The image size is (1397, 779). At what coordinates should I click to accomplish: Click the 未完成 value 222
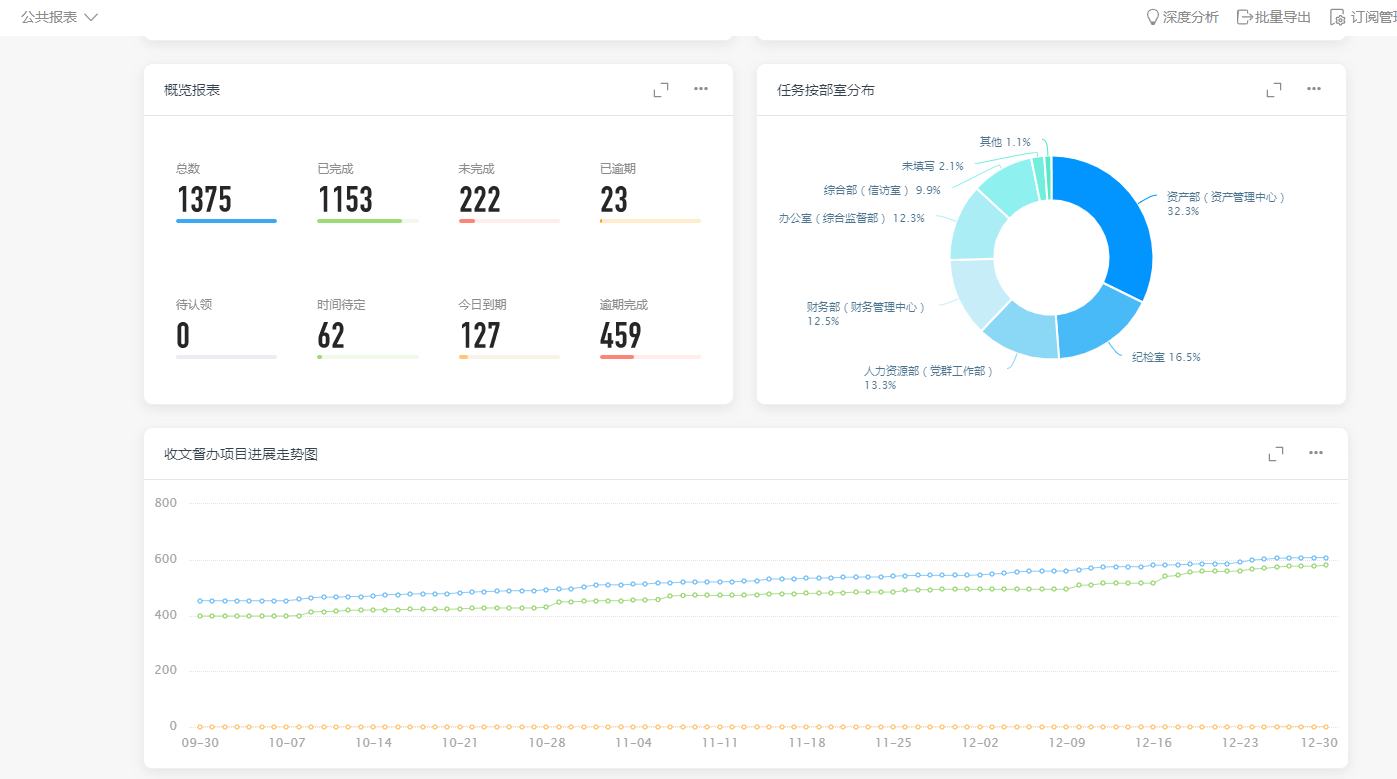coord(480,200)
